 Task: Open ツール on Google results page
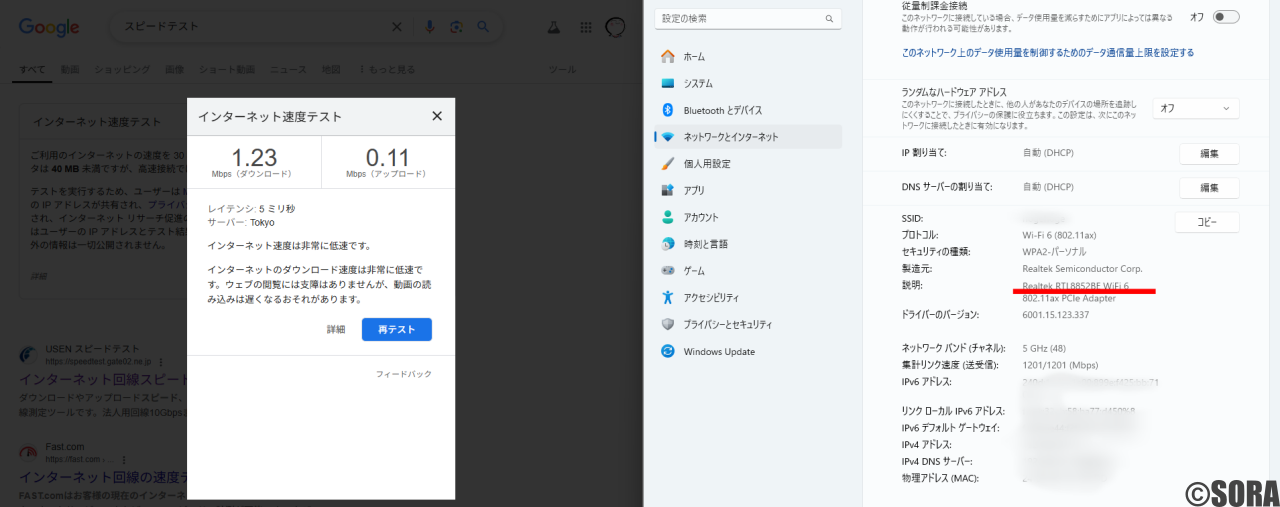pyautogui.click(x=562, y=69)
